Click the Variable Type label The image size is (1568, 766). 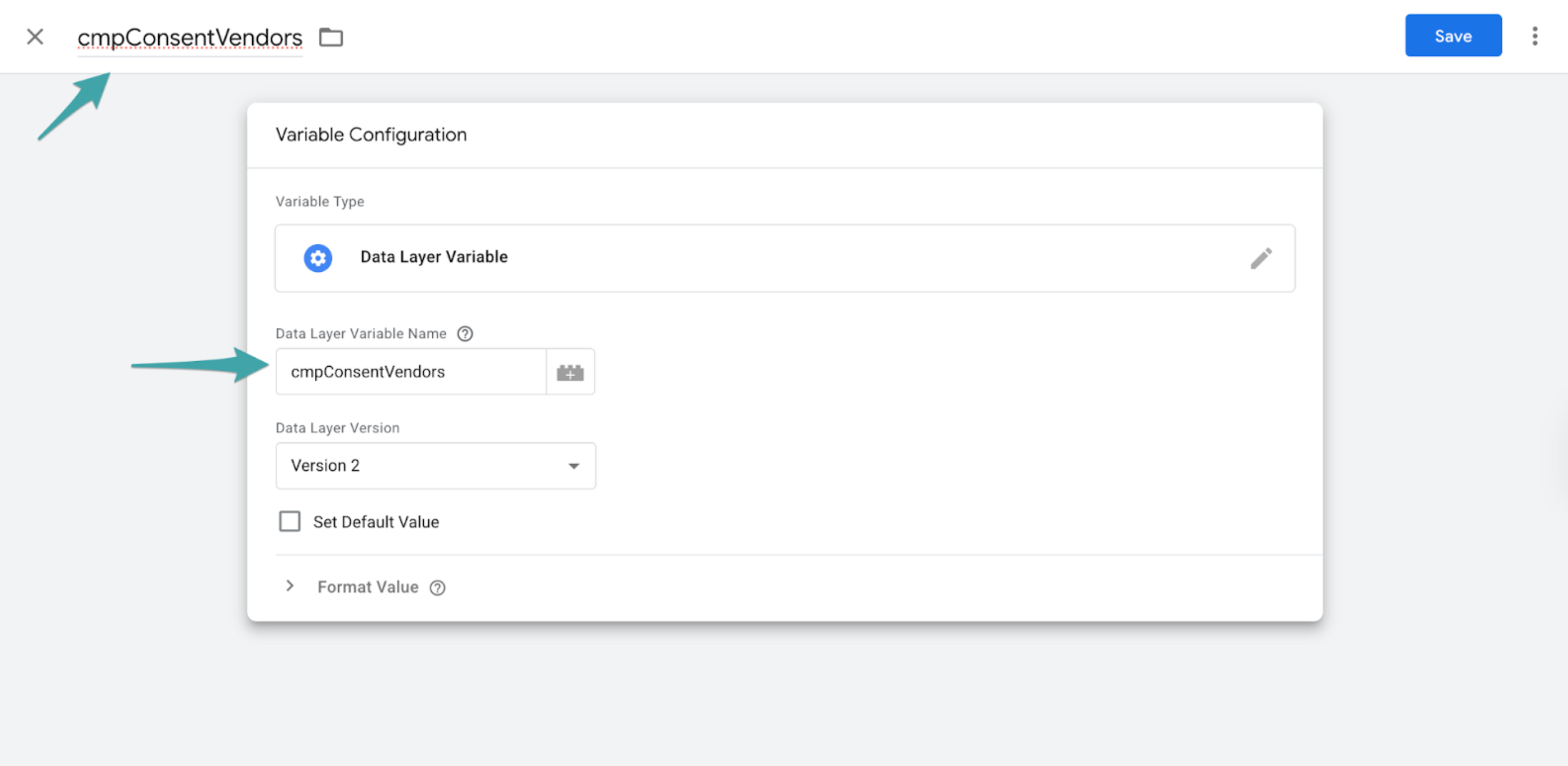tap(319, 201)
